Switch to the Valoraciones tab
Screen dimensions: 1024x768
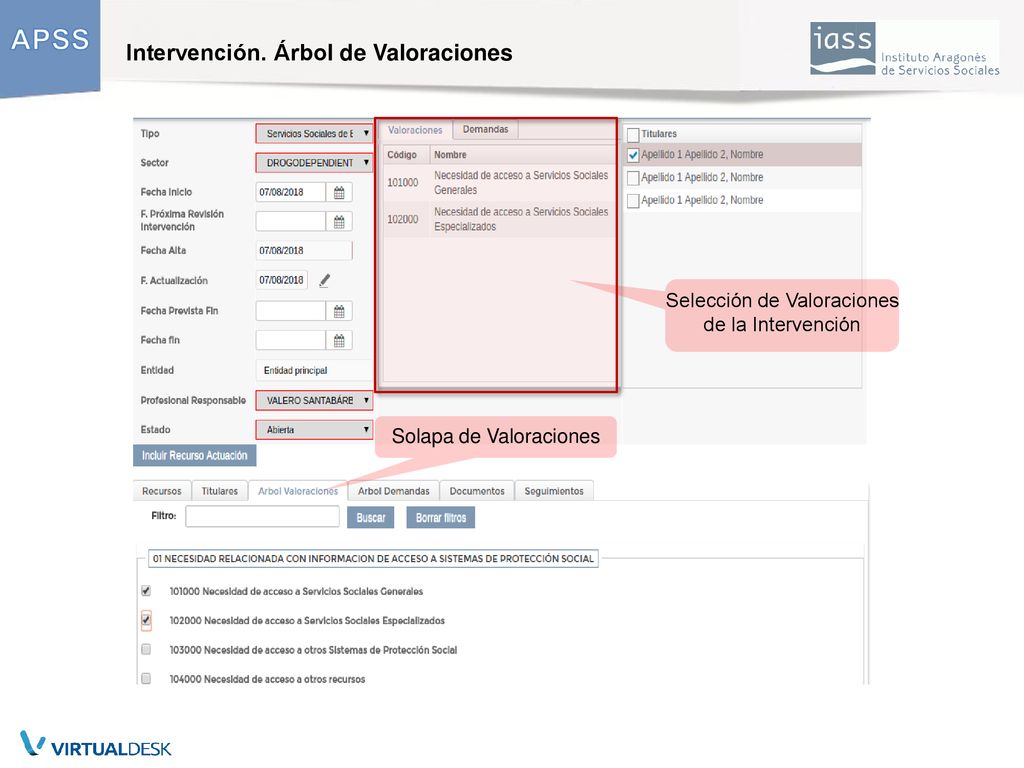(415, 130)
